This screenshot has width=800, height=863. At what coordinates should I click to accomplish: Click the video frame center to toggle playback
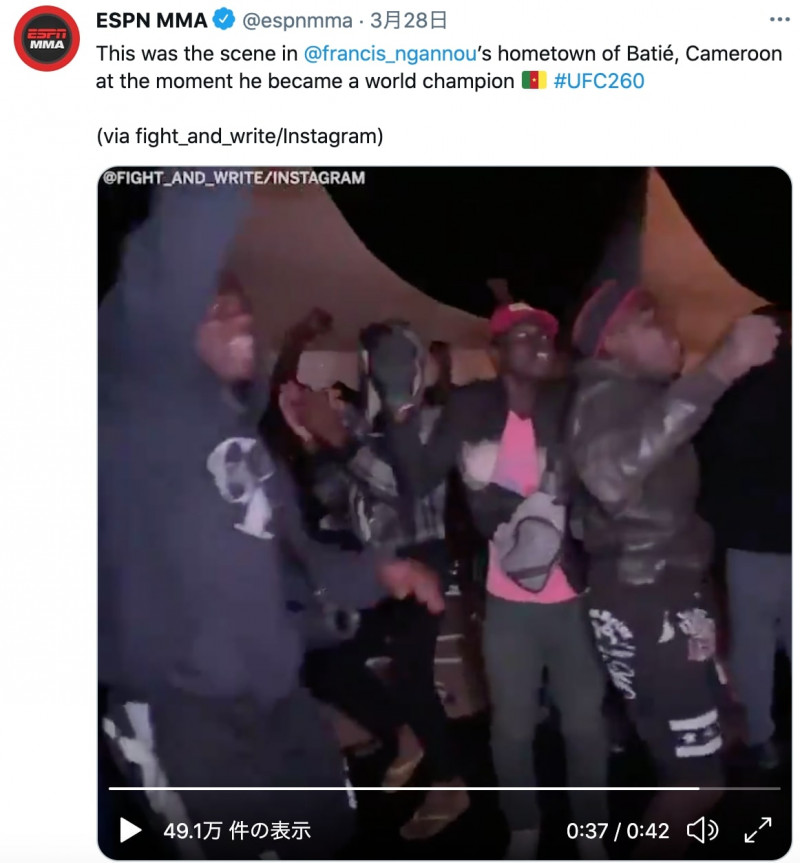(x=445, y=512)
